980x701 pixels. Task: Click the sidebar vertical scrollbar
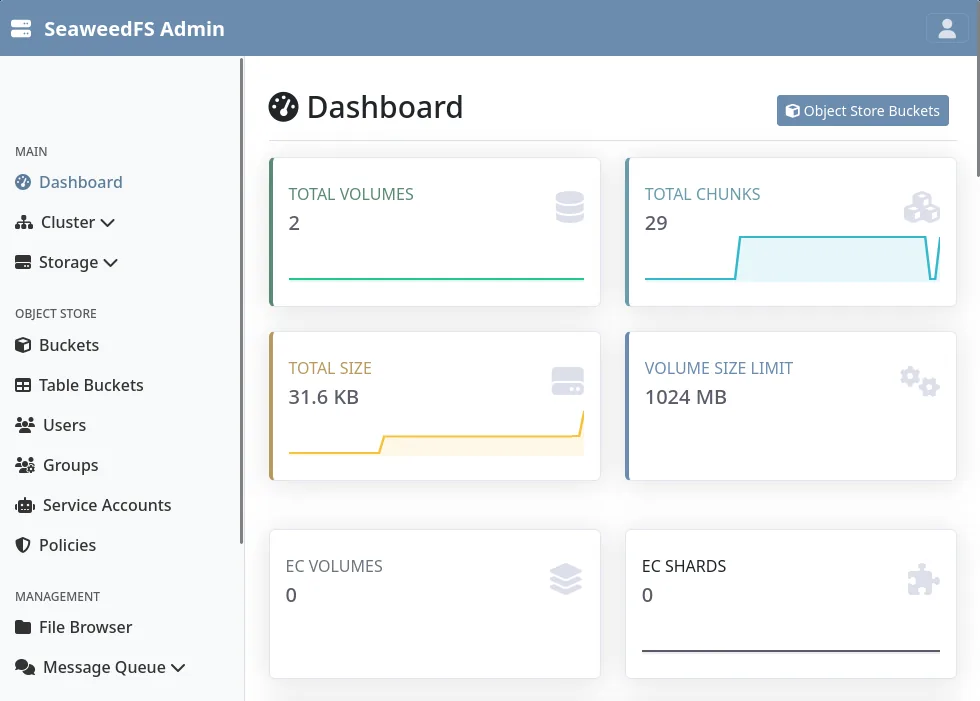pyautogui.click(x=241, y=301)
